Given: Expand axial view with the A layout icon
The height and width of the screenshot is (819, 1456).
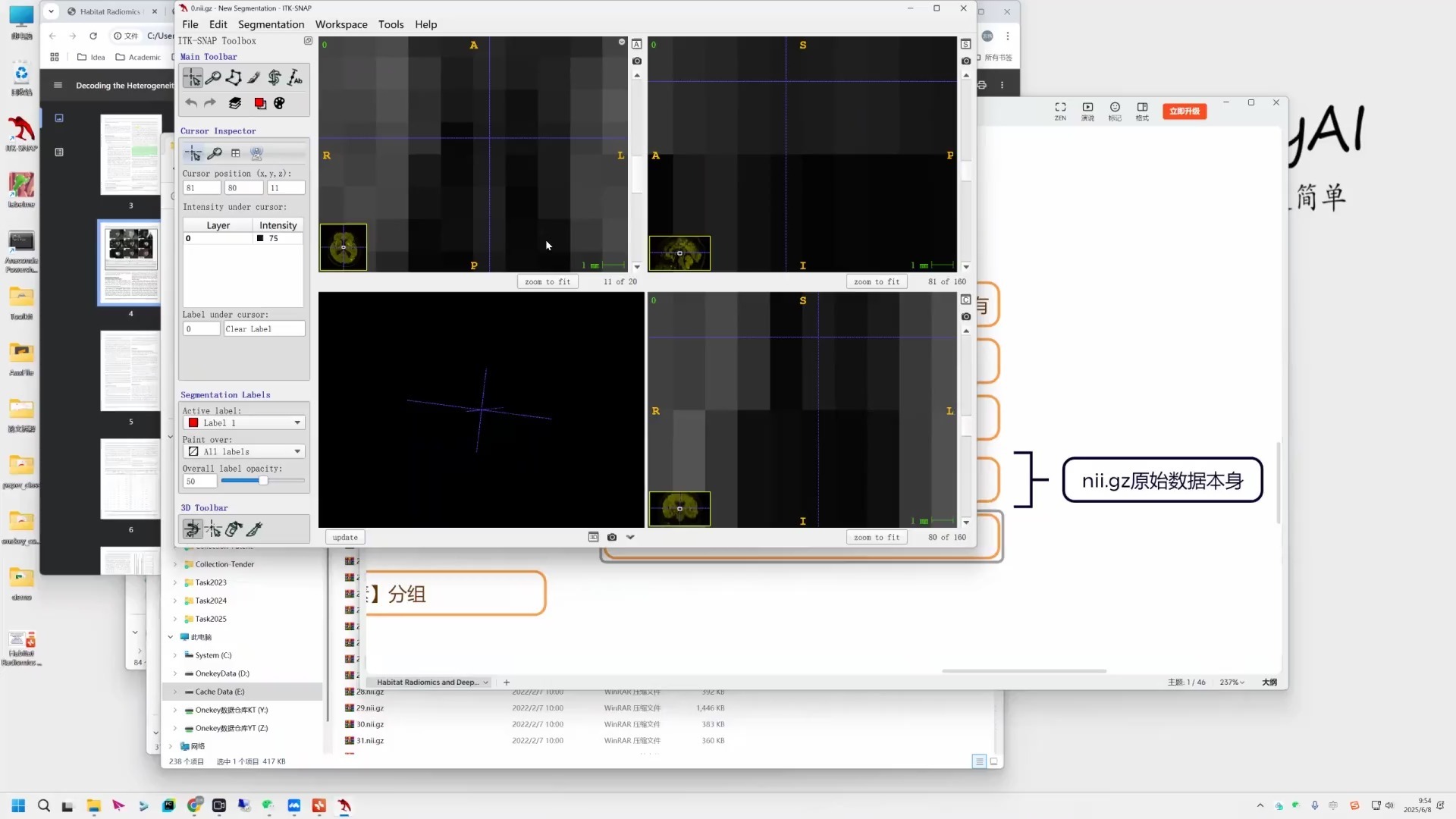Looking at the screenshot, I should pyautogui.click(x=637, y=44).
